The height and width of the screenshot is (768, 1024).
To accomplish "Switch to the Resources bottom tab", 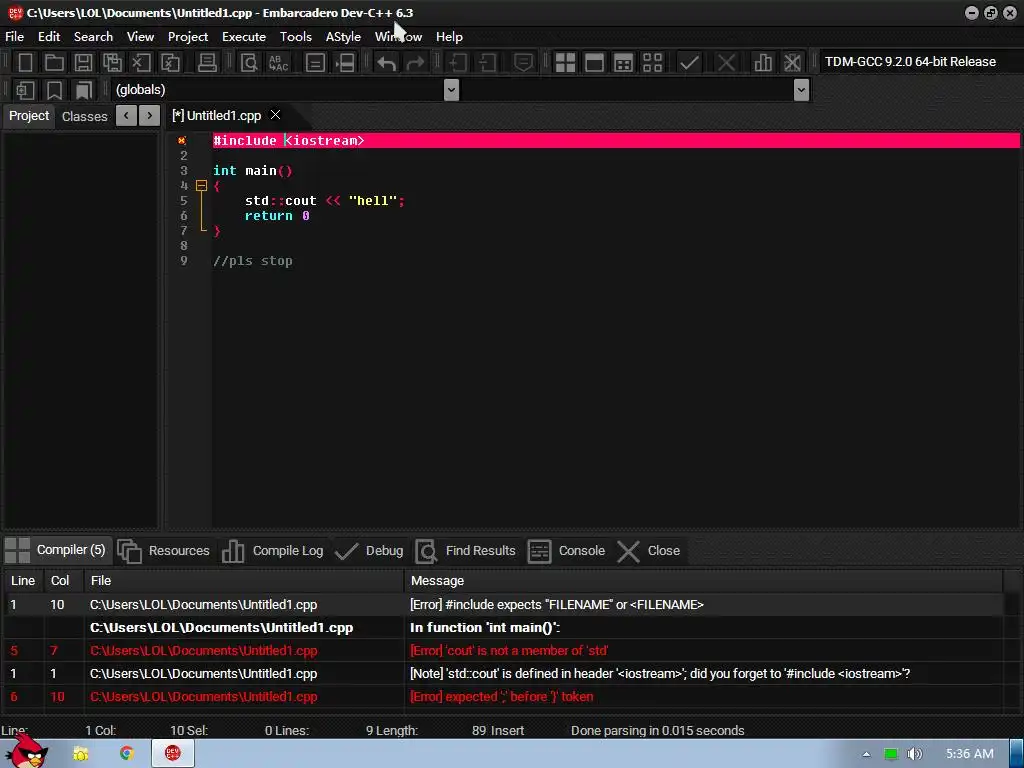I will pyautogui.click(x=164, y=551).
